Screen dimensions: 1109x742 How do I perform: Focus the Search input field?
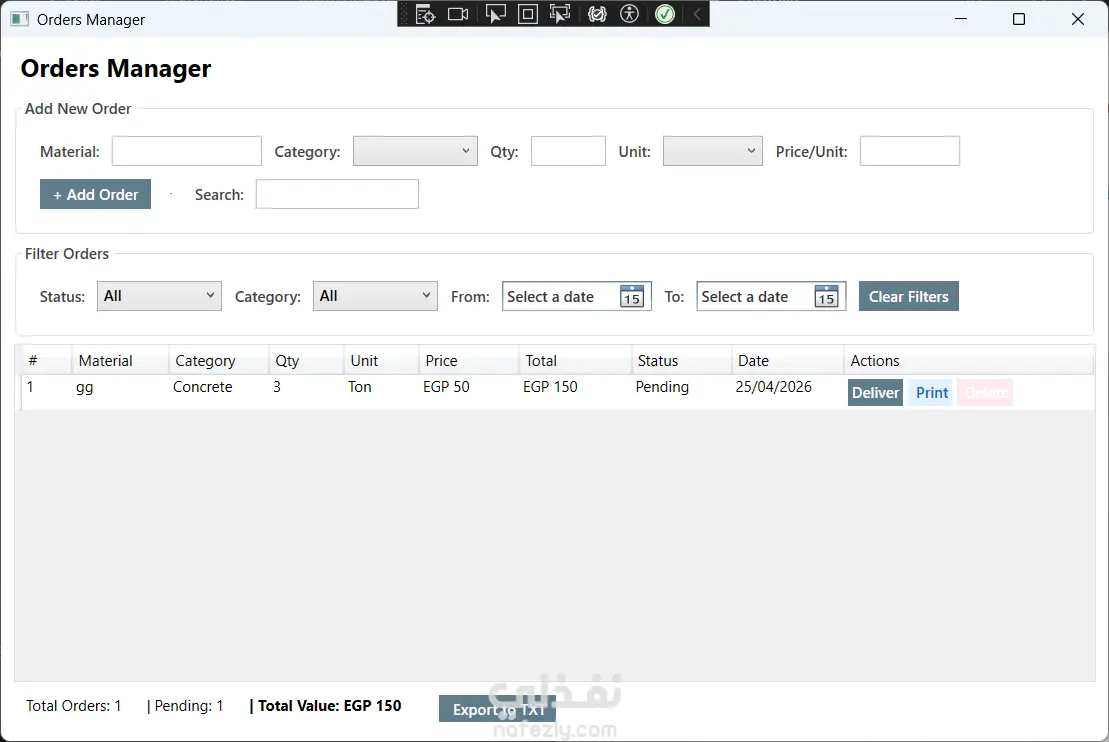[x=337, y=194]
